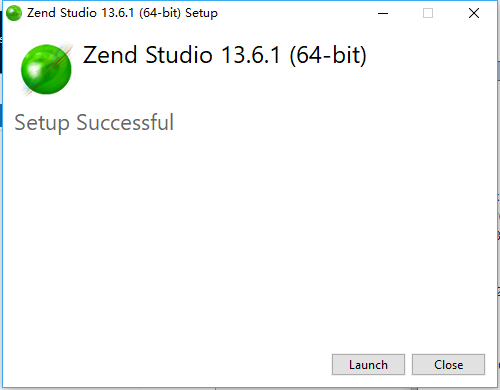Click the window title "Zend Studio 13.6.1 (64-bit) Setup"
Image resolution: width=500 pixels, height=390 pixels.
[x=122, y=13]
